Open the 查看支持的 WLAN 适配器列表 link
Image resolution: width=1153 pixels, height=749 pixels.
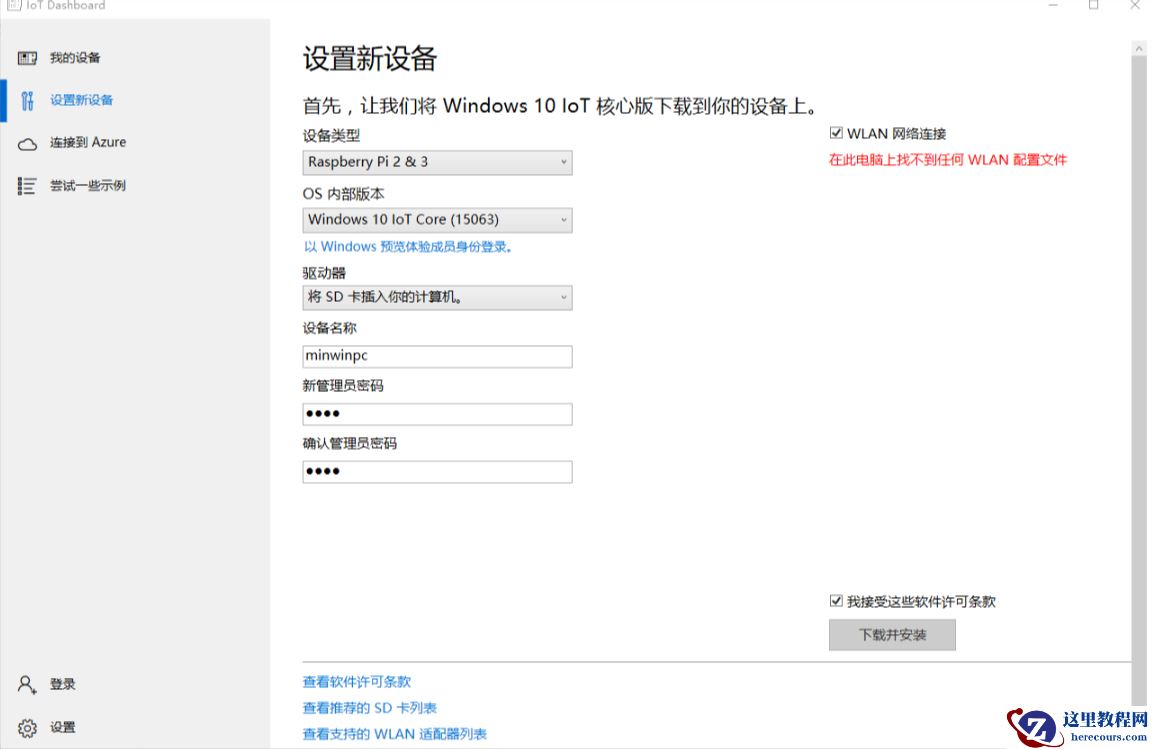pos(394,734)
